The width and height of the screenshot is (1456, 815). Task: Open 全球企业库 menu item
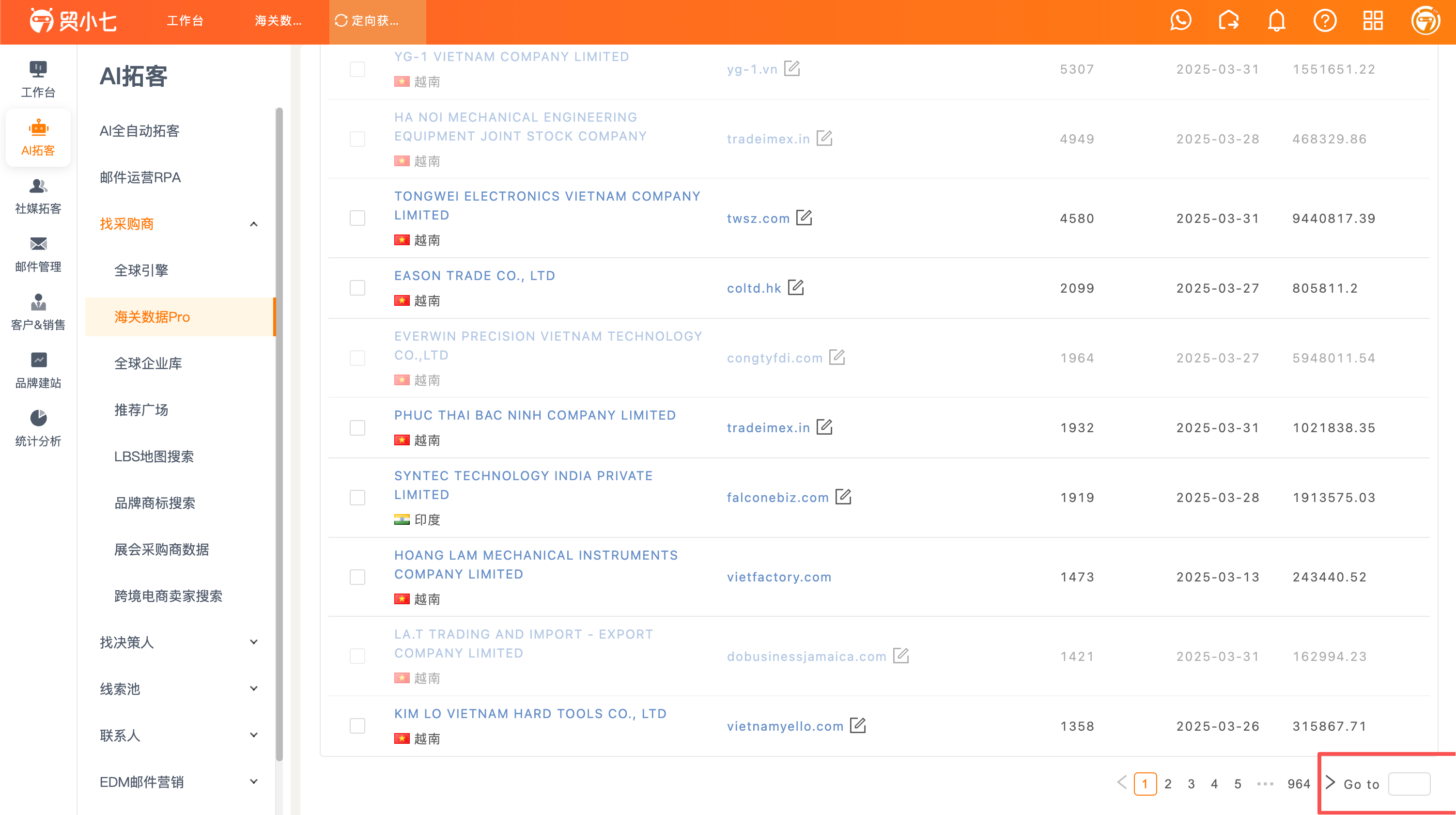pos(148,364)
